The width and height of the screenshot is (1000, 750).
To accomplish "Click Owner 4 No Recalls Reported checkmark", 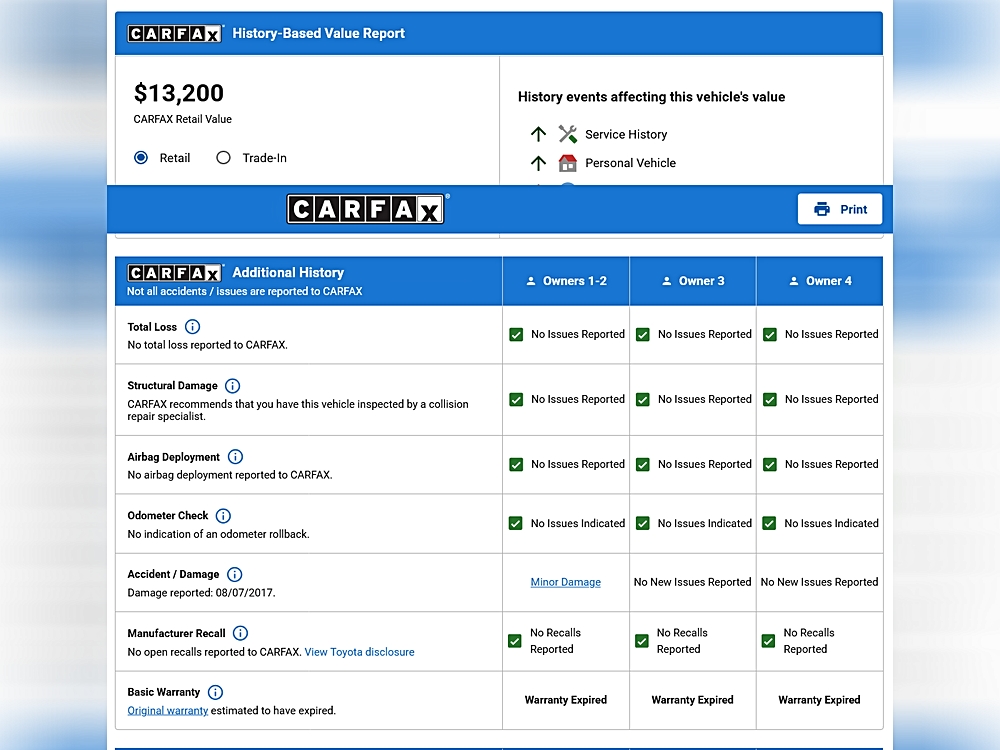I will coord(769,641).
